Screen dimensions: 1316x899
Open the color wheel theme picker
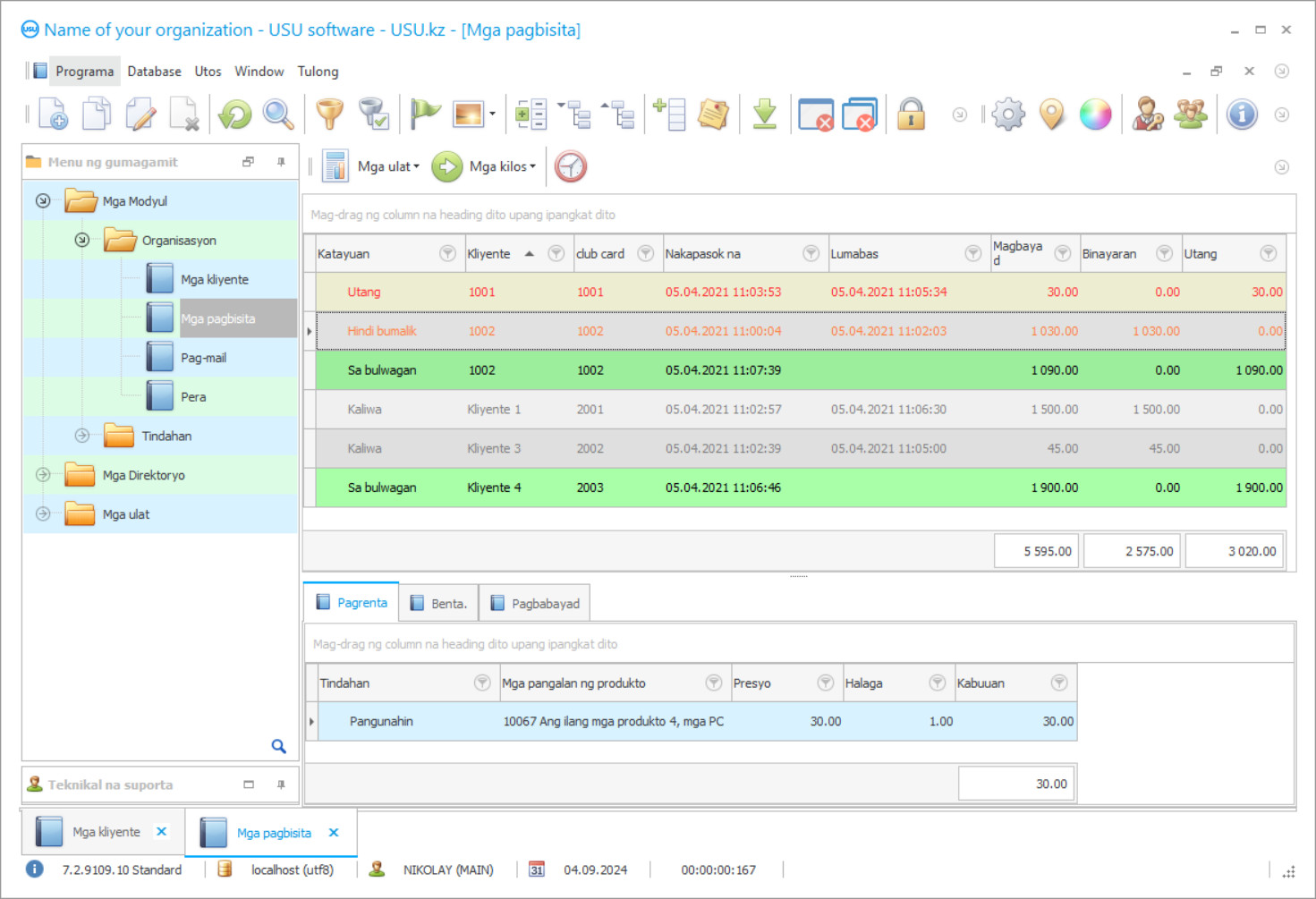click(x=1095, y=115)
